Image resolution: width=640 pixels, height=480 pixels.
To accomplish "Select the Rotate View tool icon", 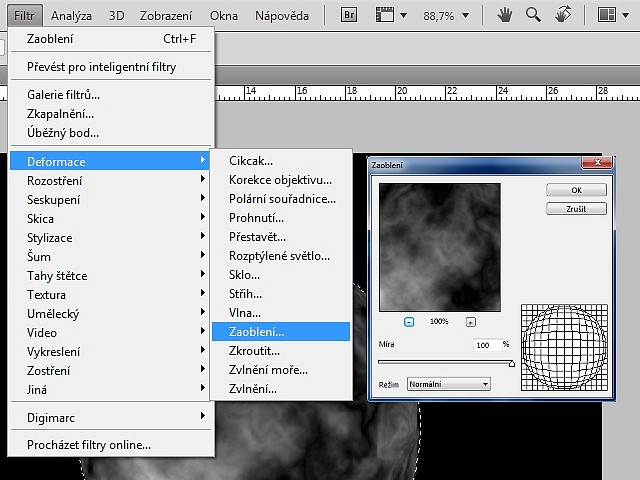I will point(563,16).
